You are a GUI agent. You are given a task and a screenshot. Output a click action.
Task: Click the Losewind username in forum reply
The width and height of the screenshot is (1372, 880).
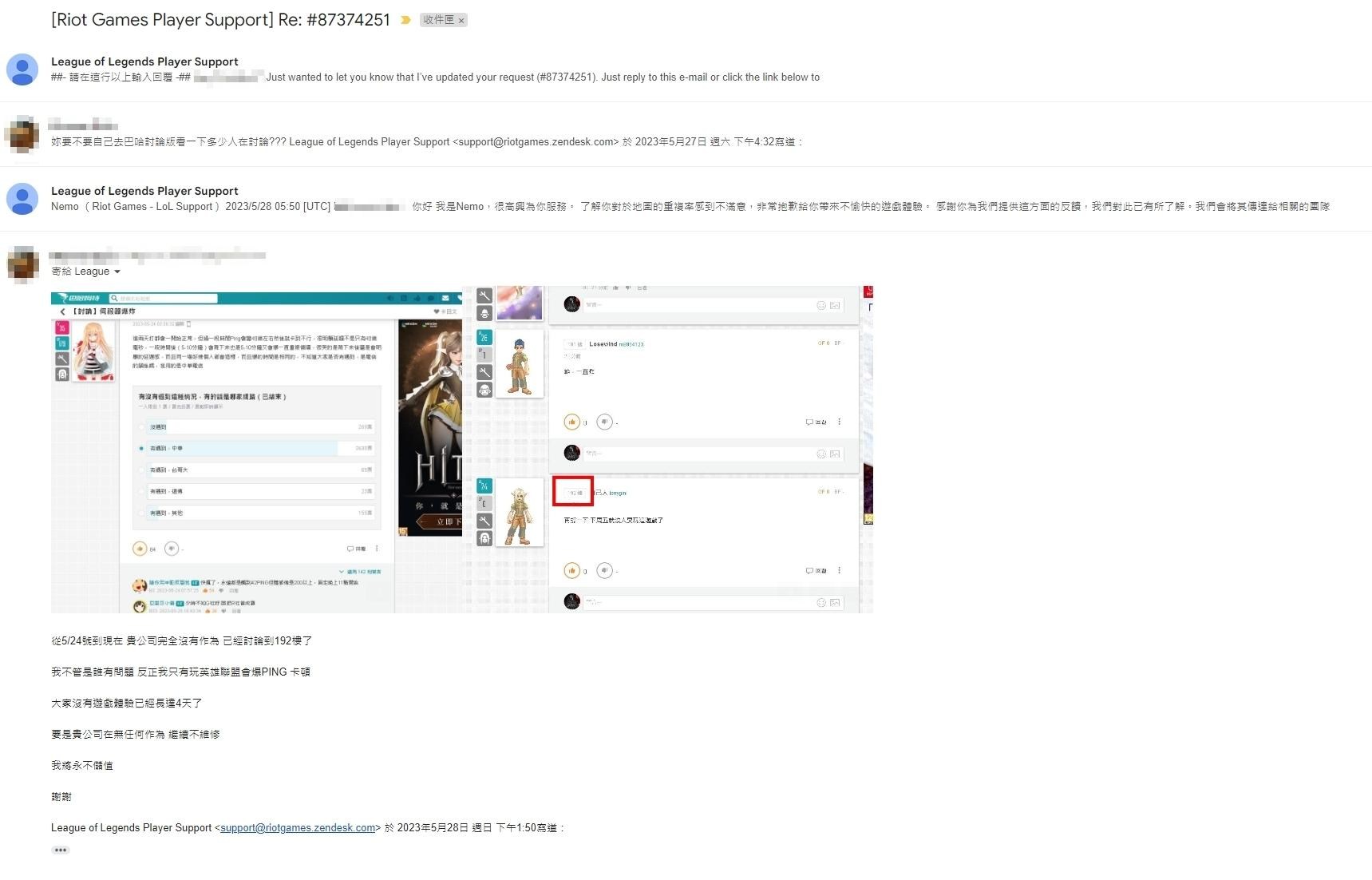coord(603,344)
